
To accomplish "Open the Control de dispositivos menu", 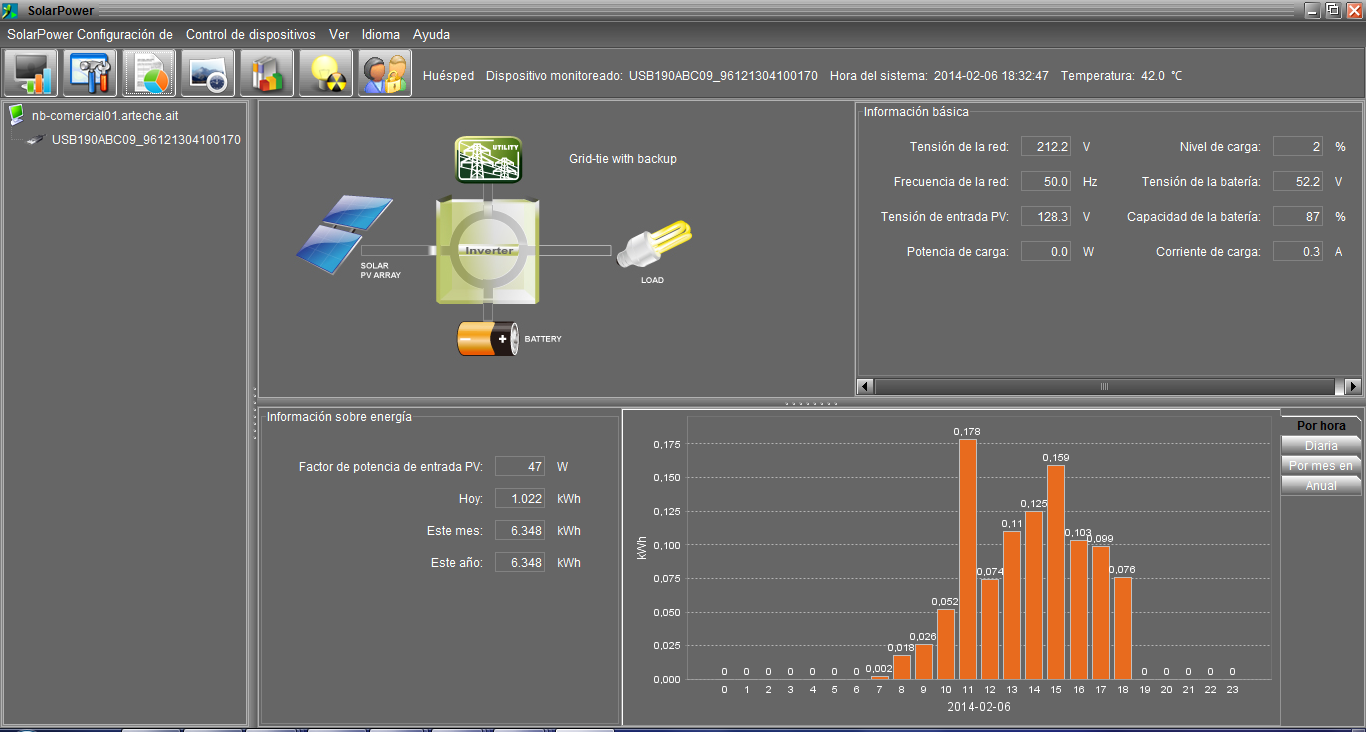I will pos(250,34).
